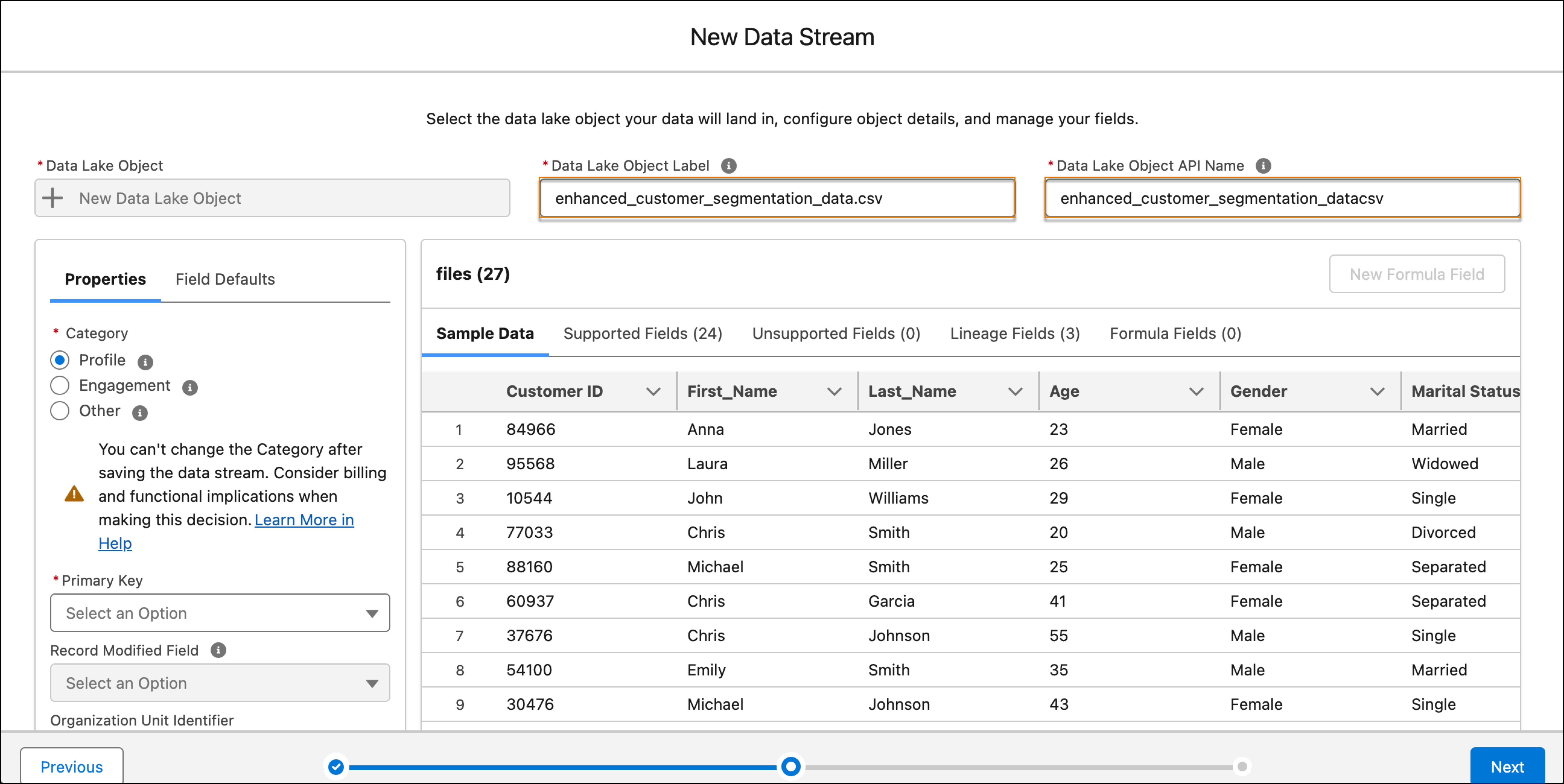The image size is (1564, 784).
Task: Open the Record Modified Field dropdown
Action: [220, 683]
